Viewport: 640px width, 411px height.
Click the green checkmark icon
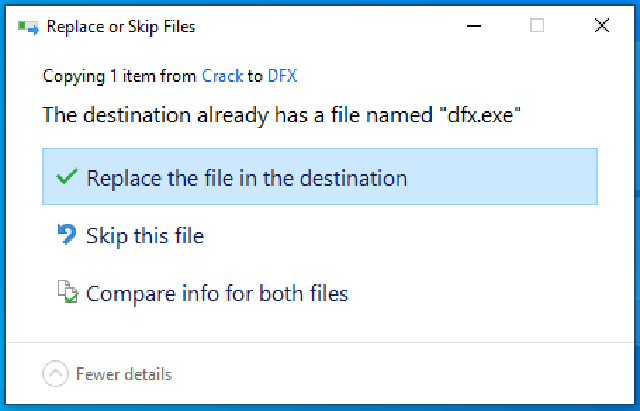[67, 178]
